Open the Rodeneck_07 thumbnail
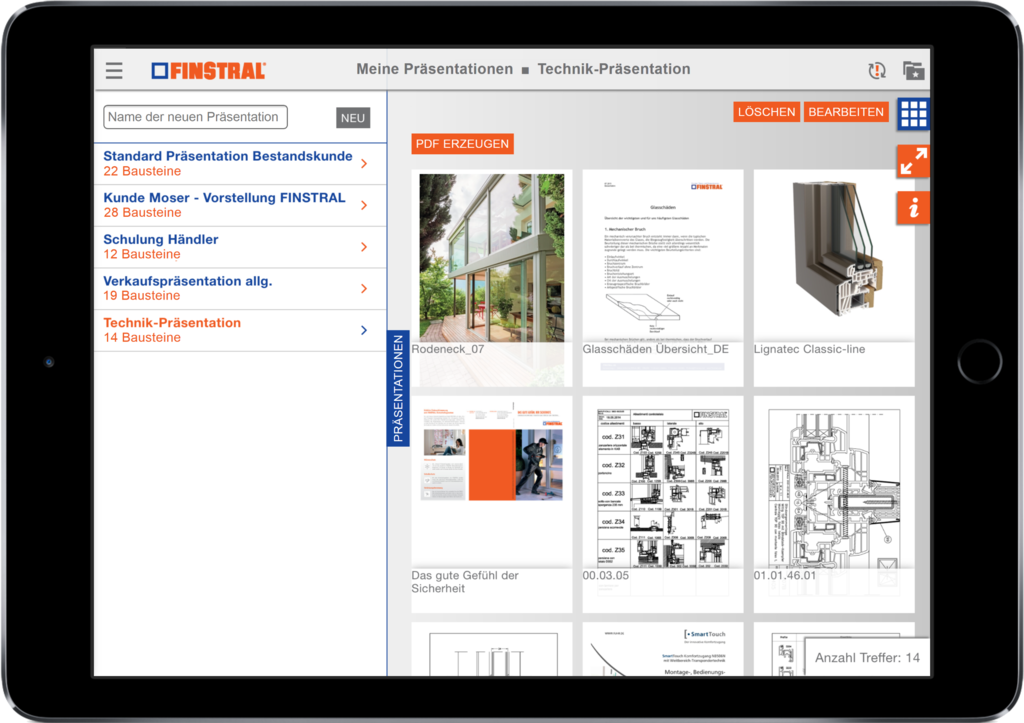The height and width of the screenshot is (723, 1024). [492, 278]
